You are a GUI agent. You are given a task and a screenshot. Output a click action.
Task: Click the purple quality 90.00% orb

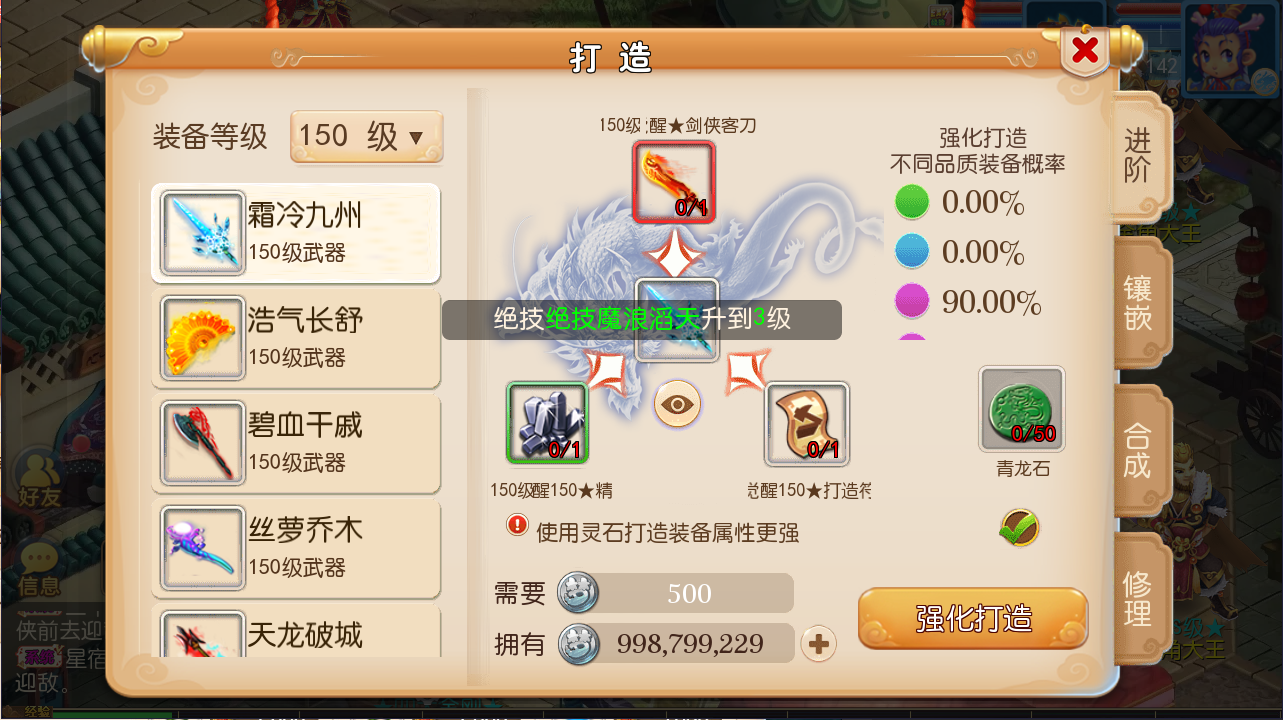pos(912,301)
